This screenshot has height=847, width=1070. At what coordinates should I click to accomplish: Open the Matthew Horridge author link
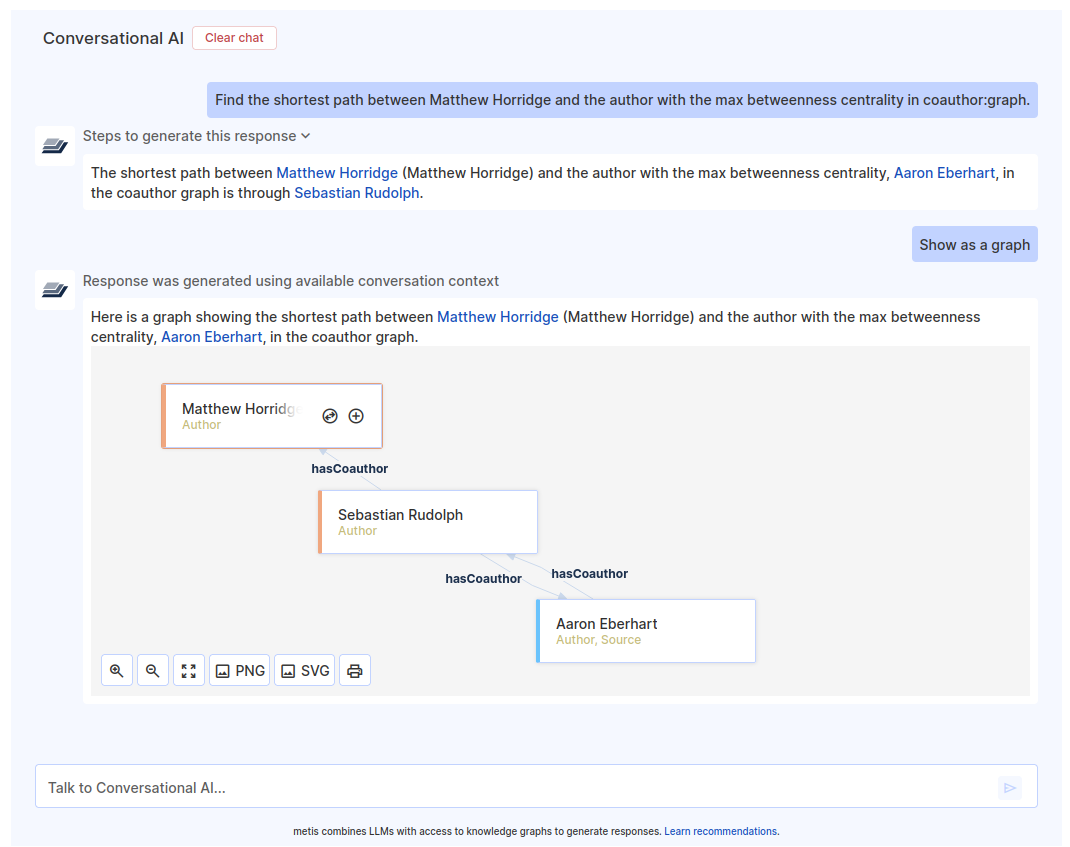tap(337, 172)
